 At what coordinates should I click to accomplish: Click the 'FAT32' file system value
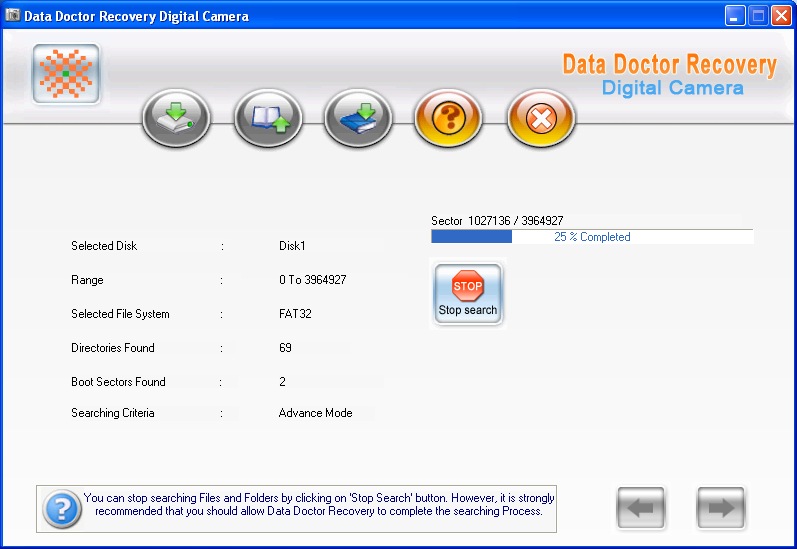point(295,314)
